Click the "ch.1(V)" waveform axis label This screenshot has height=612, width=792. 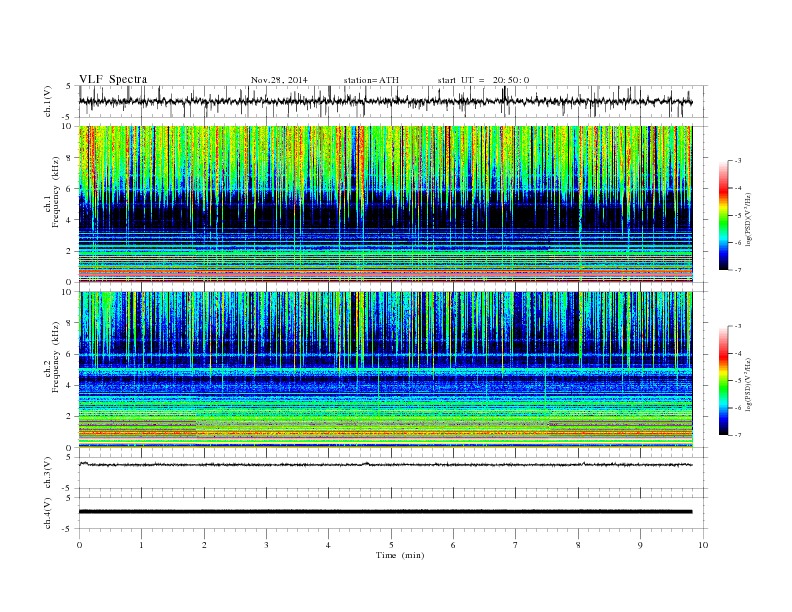(x=48, y=101)
